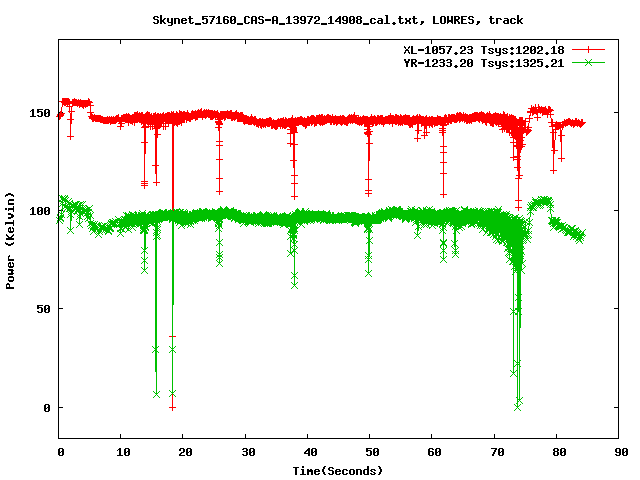640x480 pixels.
Task: Click the plot title Skynet_57160_CAS-A_13972_14908_cal.txt
Action: tap(338, 20)
